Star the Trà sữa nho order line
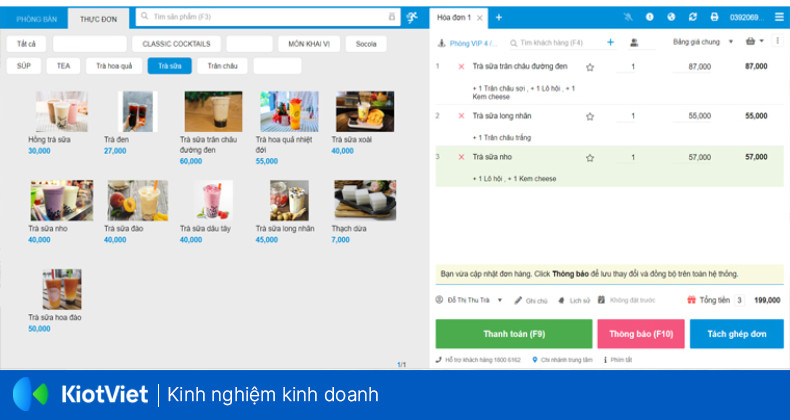The image size is (790, 420). tap(589, 157)
